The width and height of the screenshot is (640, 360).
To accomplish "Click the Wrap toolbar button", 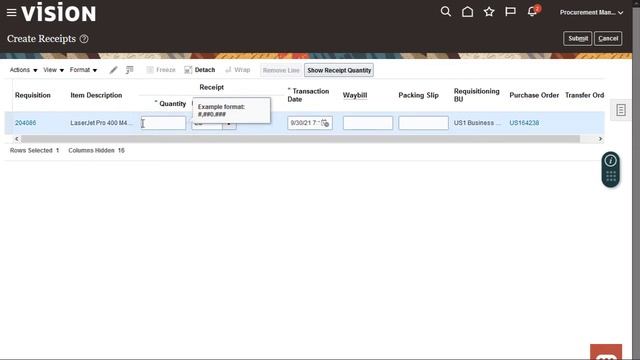I will click(238, 70).
